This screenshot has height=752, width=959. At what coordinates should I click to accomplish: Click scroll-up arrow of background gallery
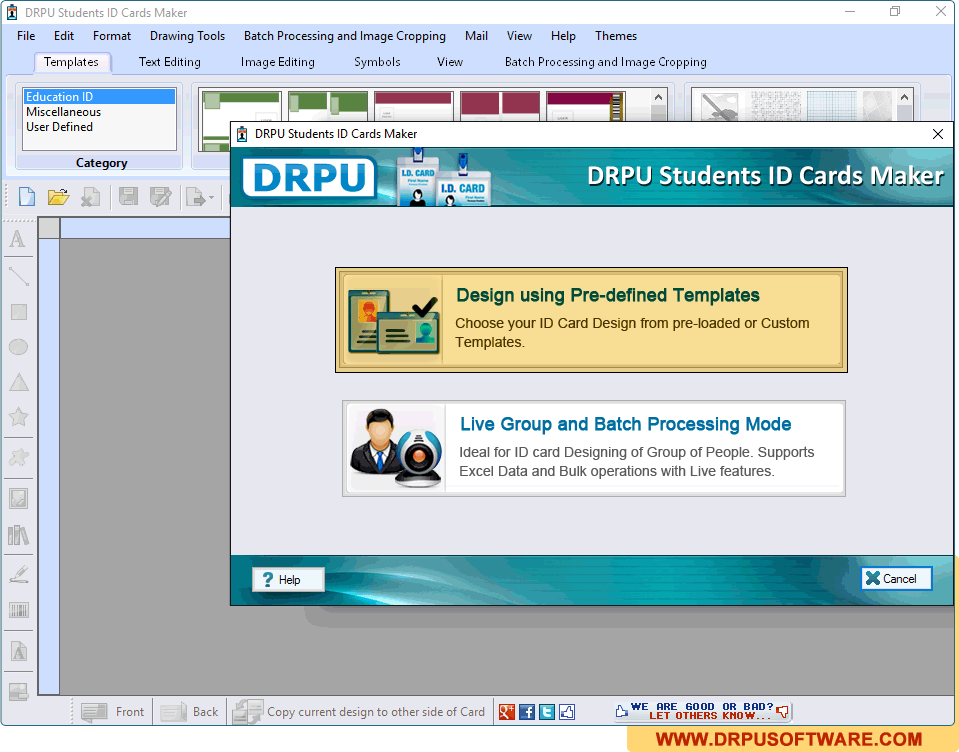pyautogui.click(x=905, y=97)
